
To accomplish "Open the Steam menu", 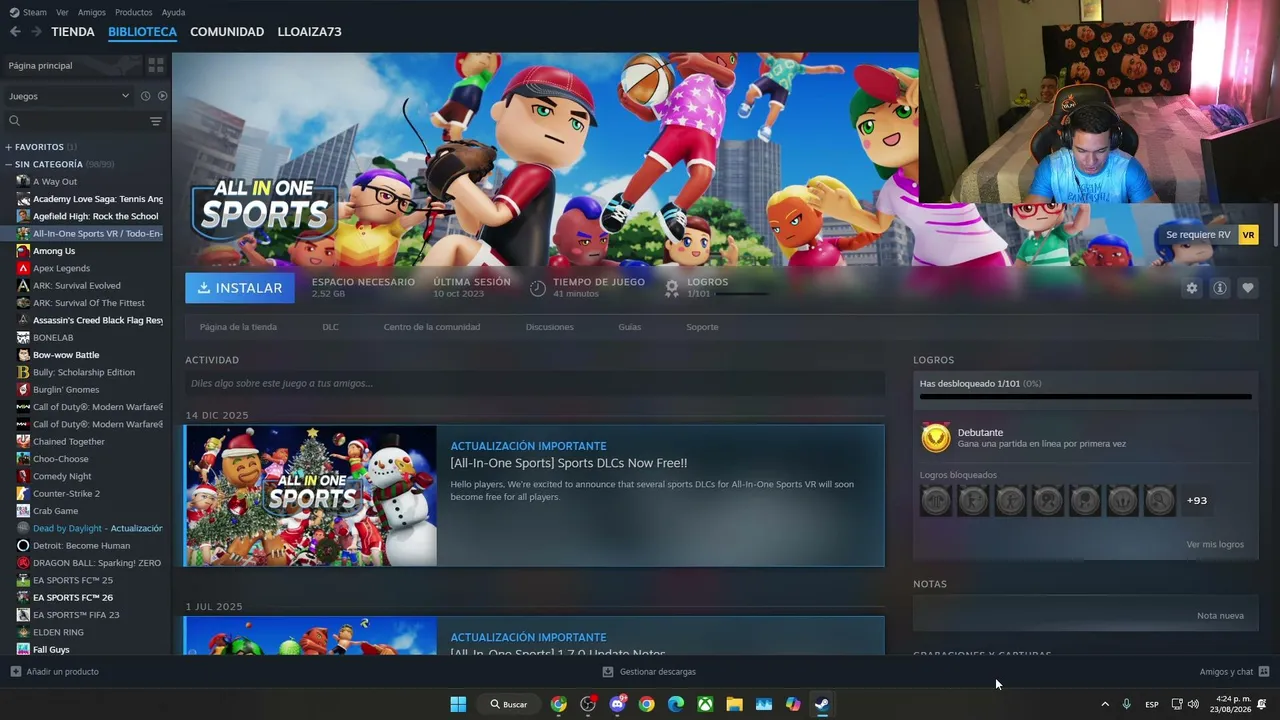I will pyautogui.click(x=28, y=12).
